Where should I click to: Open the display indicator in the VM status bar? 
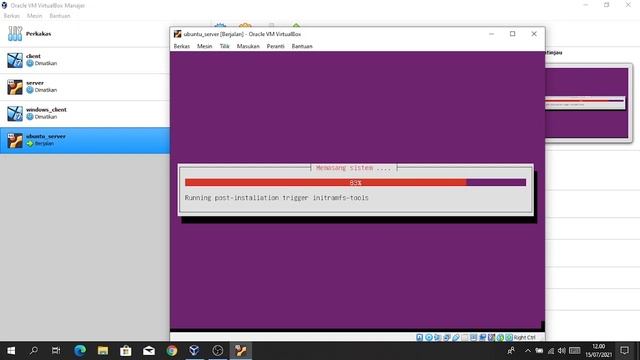tap(473, 338)
